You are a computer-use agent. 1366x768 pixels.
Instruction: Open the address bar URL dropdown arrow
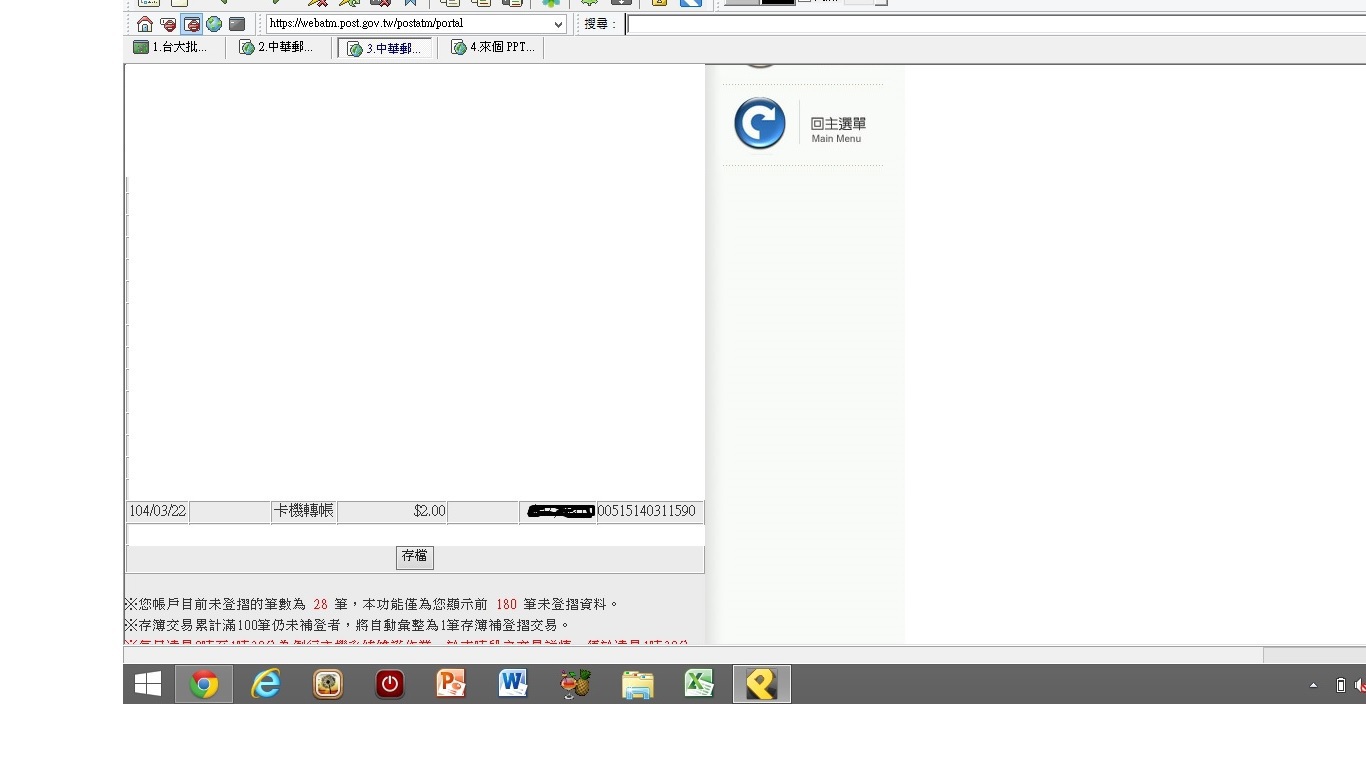click(558, 24)
